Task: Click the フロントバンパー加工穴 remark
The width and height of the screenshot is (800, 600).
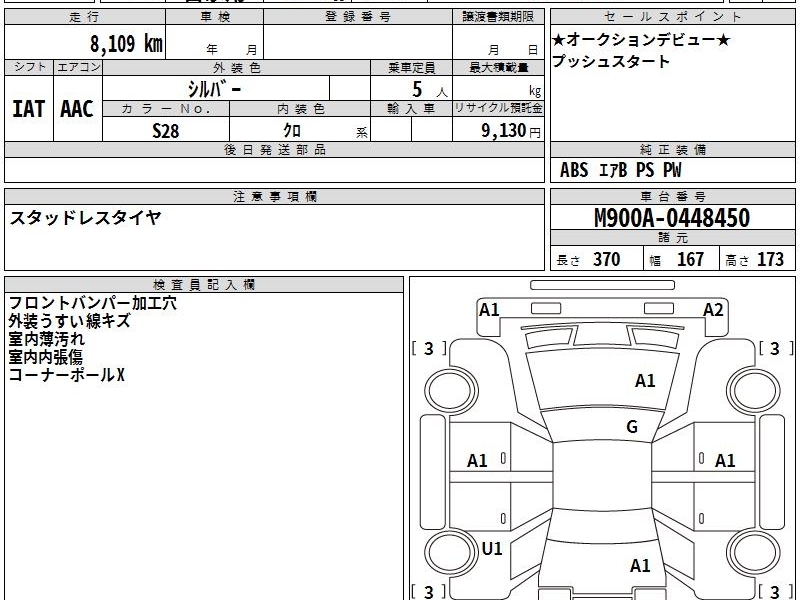Action: (x=92, y=303)
